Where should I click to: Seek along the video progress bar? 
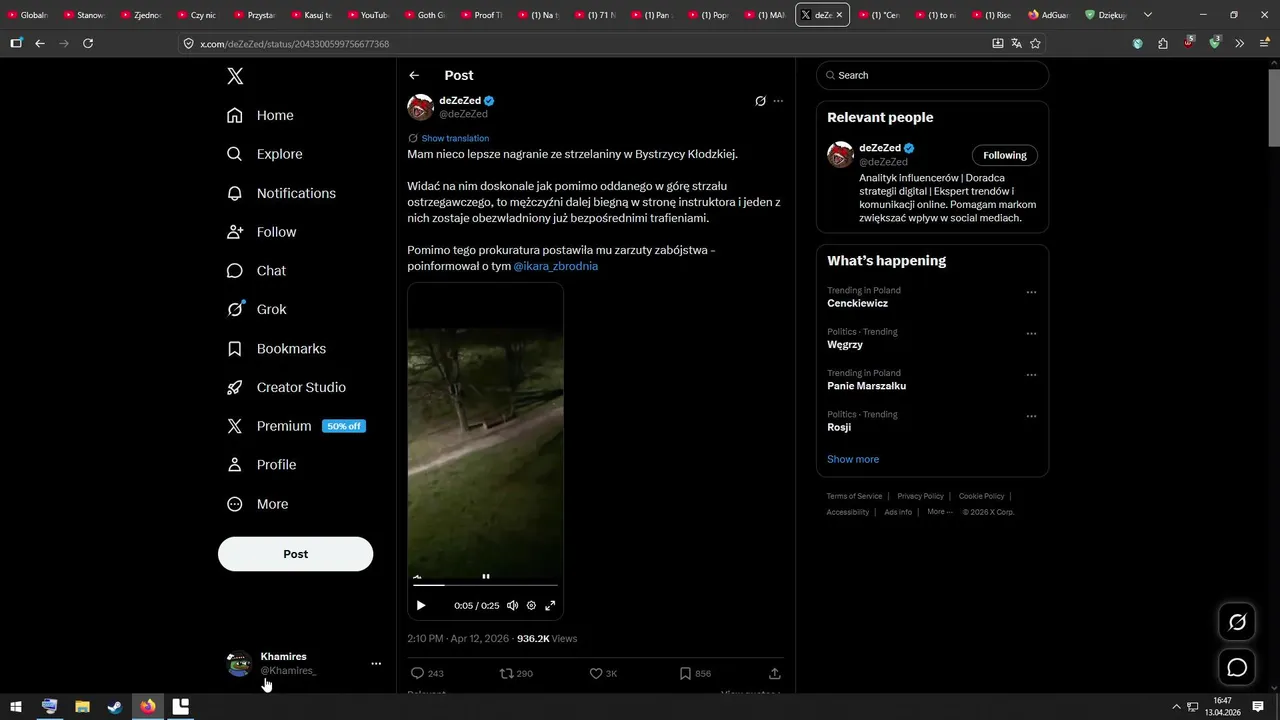click(x=485, y=585)
